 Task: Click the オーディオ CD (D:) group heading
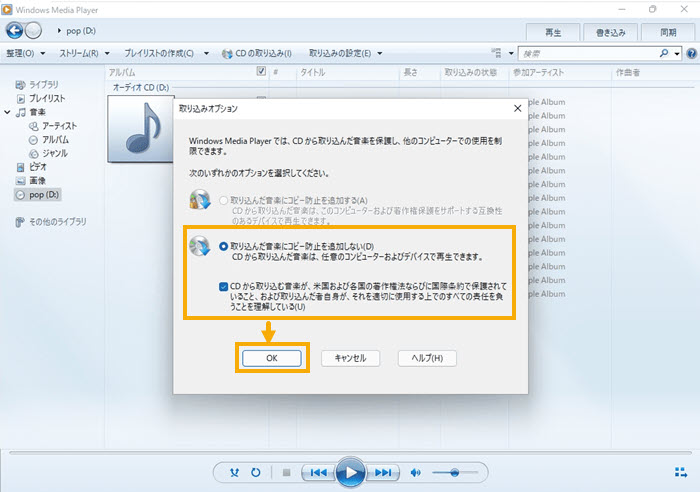(x=141, y=88)
